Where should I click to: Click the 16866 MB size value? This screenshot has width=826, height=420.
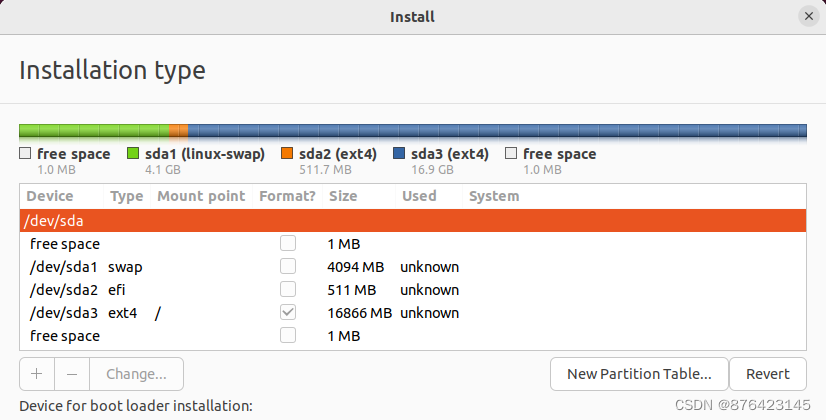[359, 313]
